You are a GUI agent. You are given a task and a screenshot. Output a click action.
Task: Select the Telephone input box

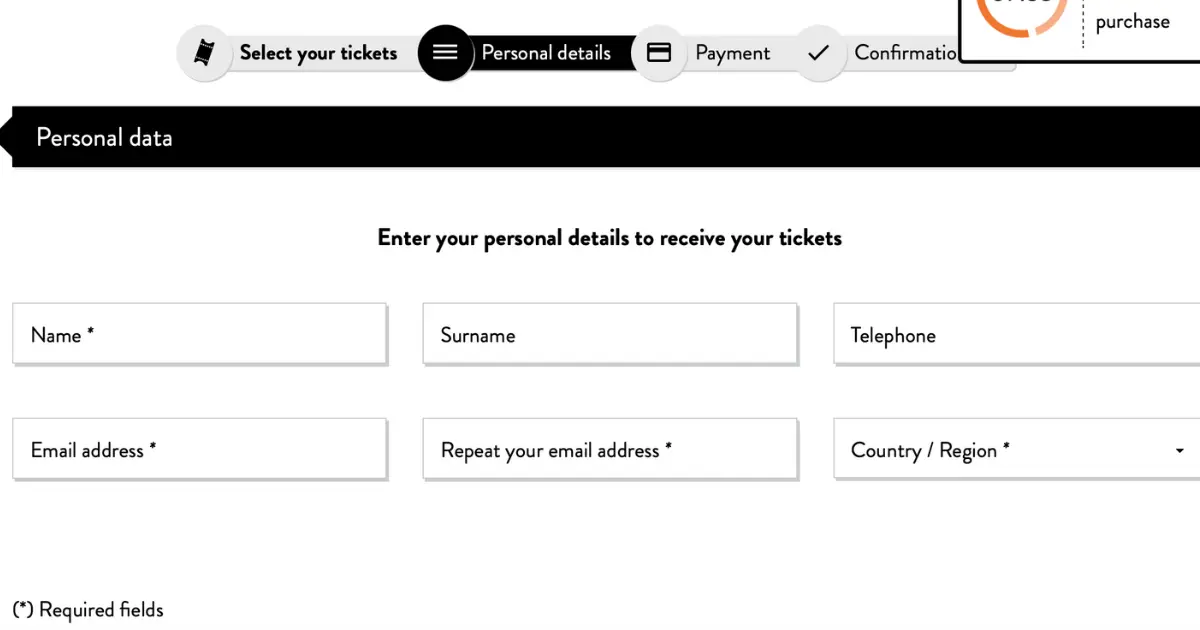point(1017,334)
